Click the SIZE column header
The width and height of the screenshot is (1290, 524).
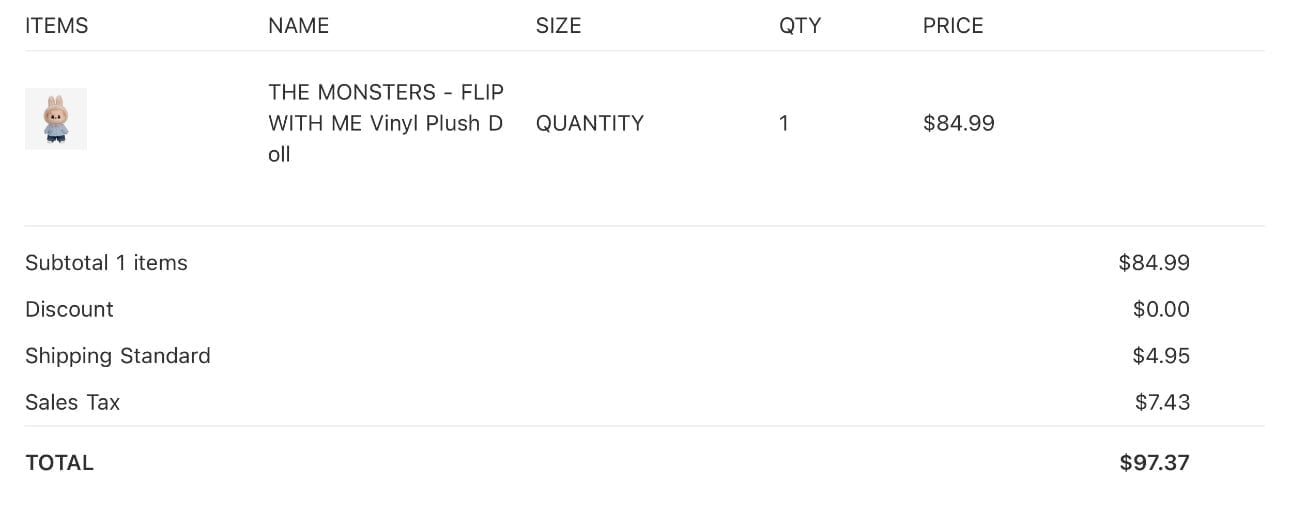(558, 26)
